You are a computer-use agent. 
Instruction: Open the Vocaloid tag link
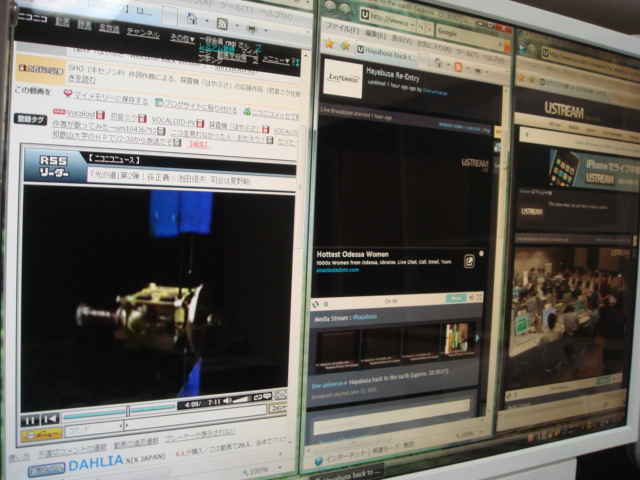coord(80,113)
